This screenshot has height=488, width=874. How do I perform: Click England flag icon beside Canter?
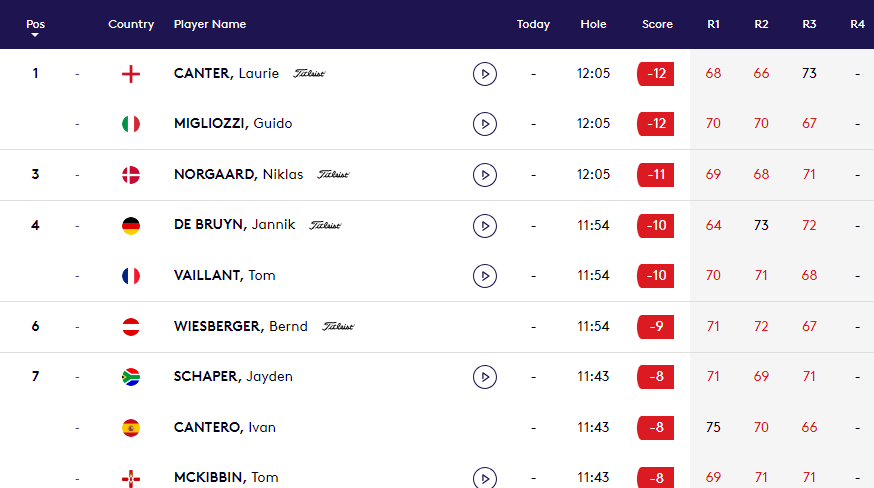pos(131,73)
